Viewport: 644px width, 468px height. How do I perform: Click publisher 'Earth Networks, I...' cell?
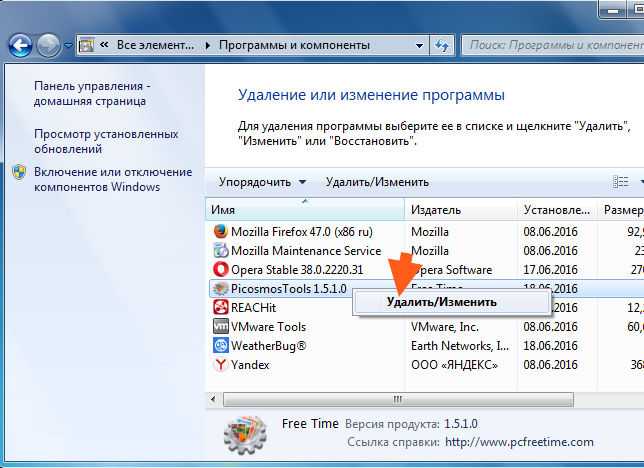tap(460, 346)
